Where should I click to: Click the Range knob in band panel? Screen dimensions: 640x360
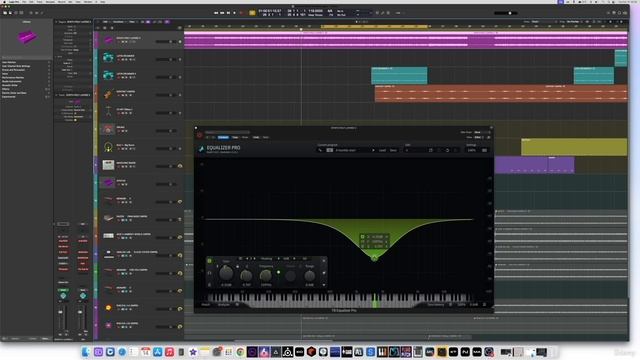coord(310,276)
